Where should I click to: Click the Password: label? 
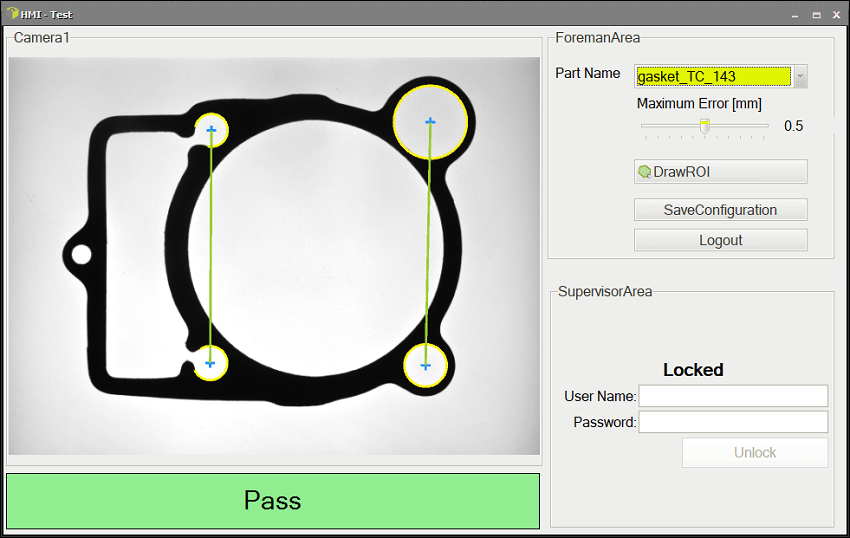click(605, 422)
